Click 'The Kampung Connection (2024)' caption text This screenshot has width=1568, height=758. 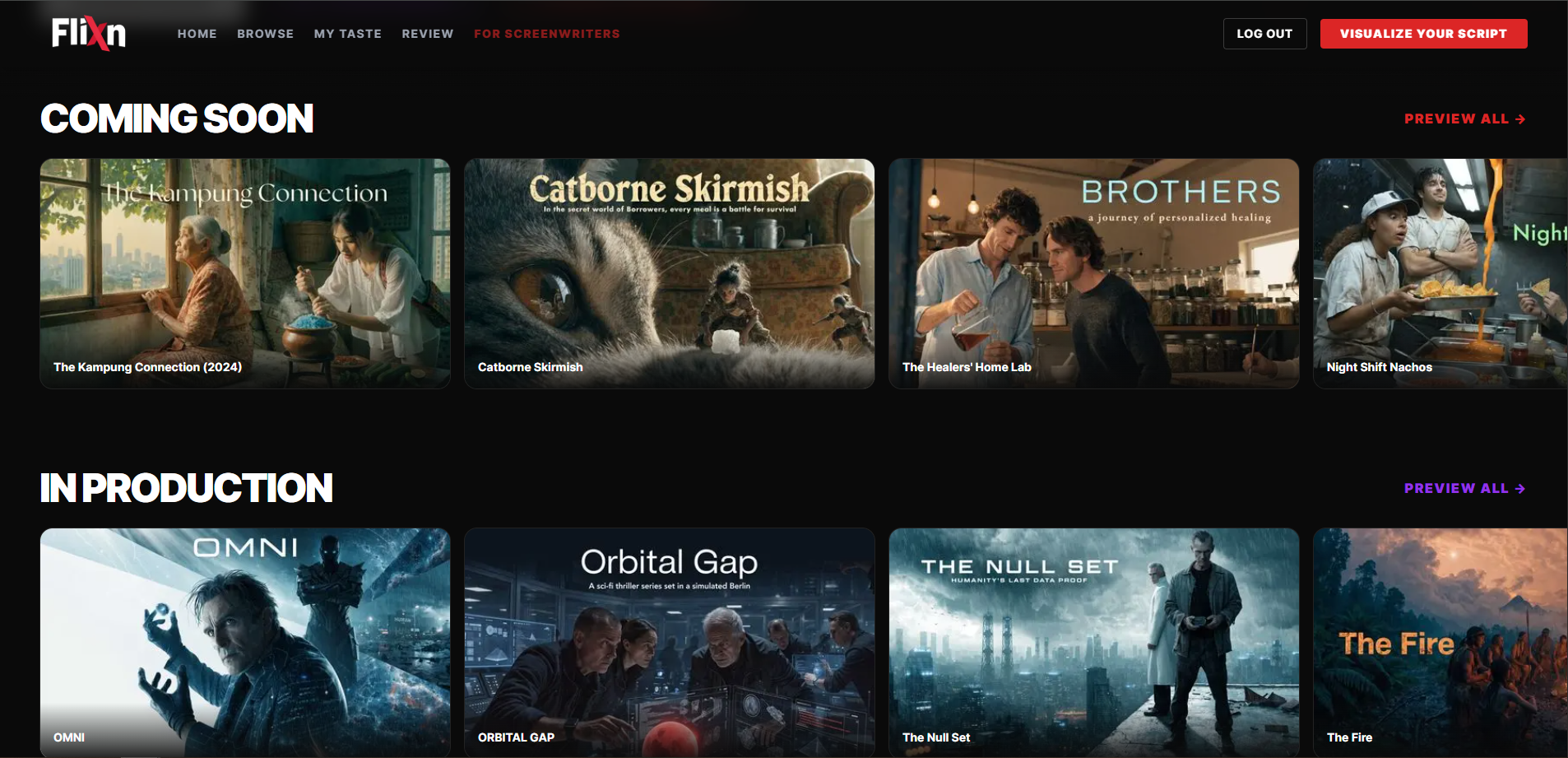[x=148, y=367]
